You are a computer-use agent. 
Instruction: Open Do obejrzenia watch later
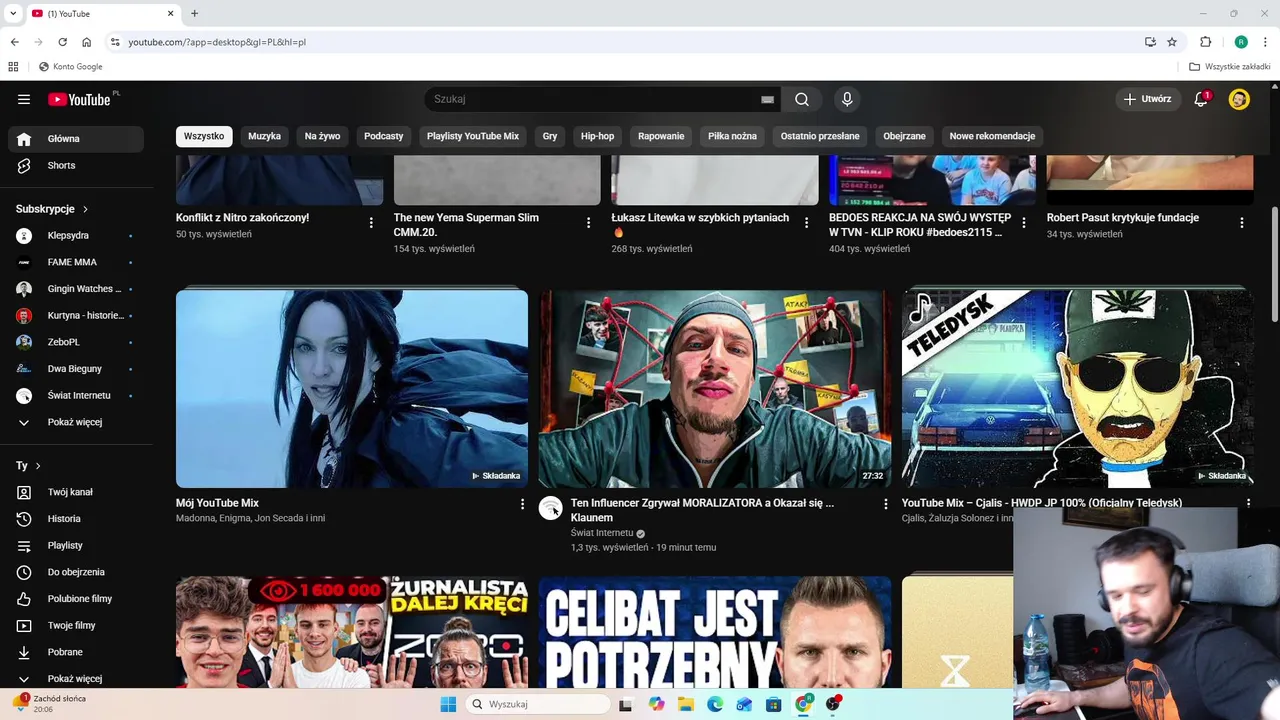[76, 572]
